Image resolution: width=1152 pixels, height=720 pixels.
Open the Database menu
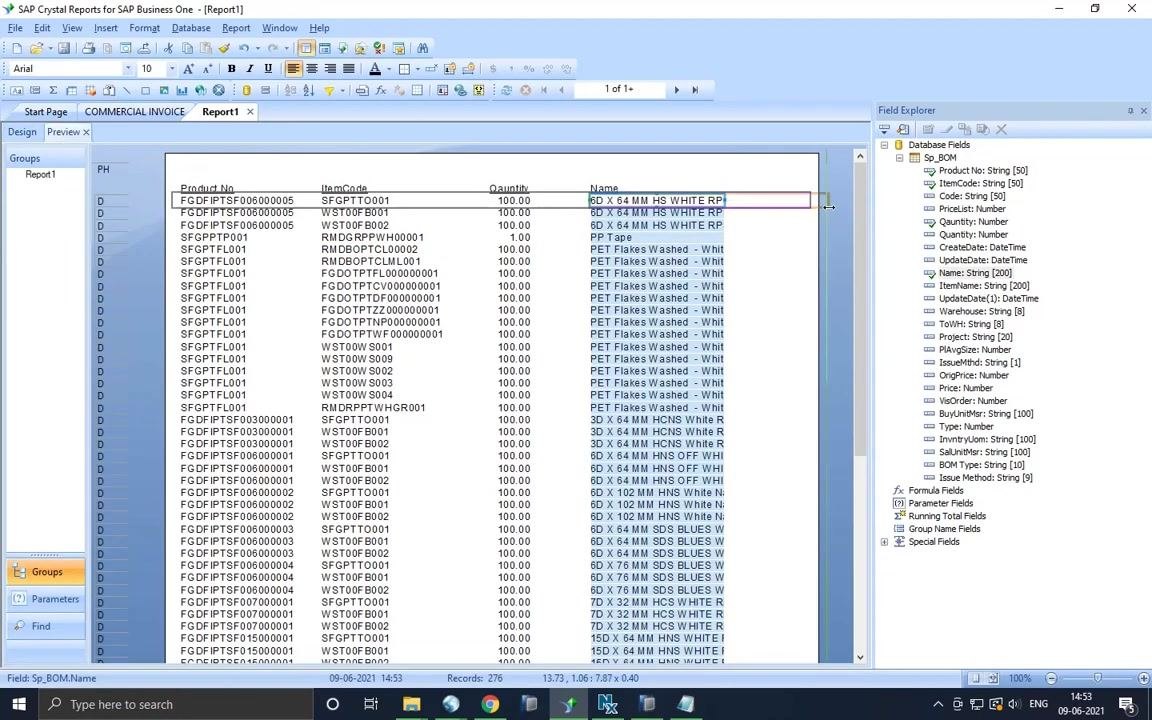coord(191,28)
